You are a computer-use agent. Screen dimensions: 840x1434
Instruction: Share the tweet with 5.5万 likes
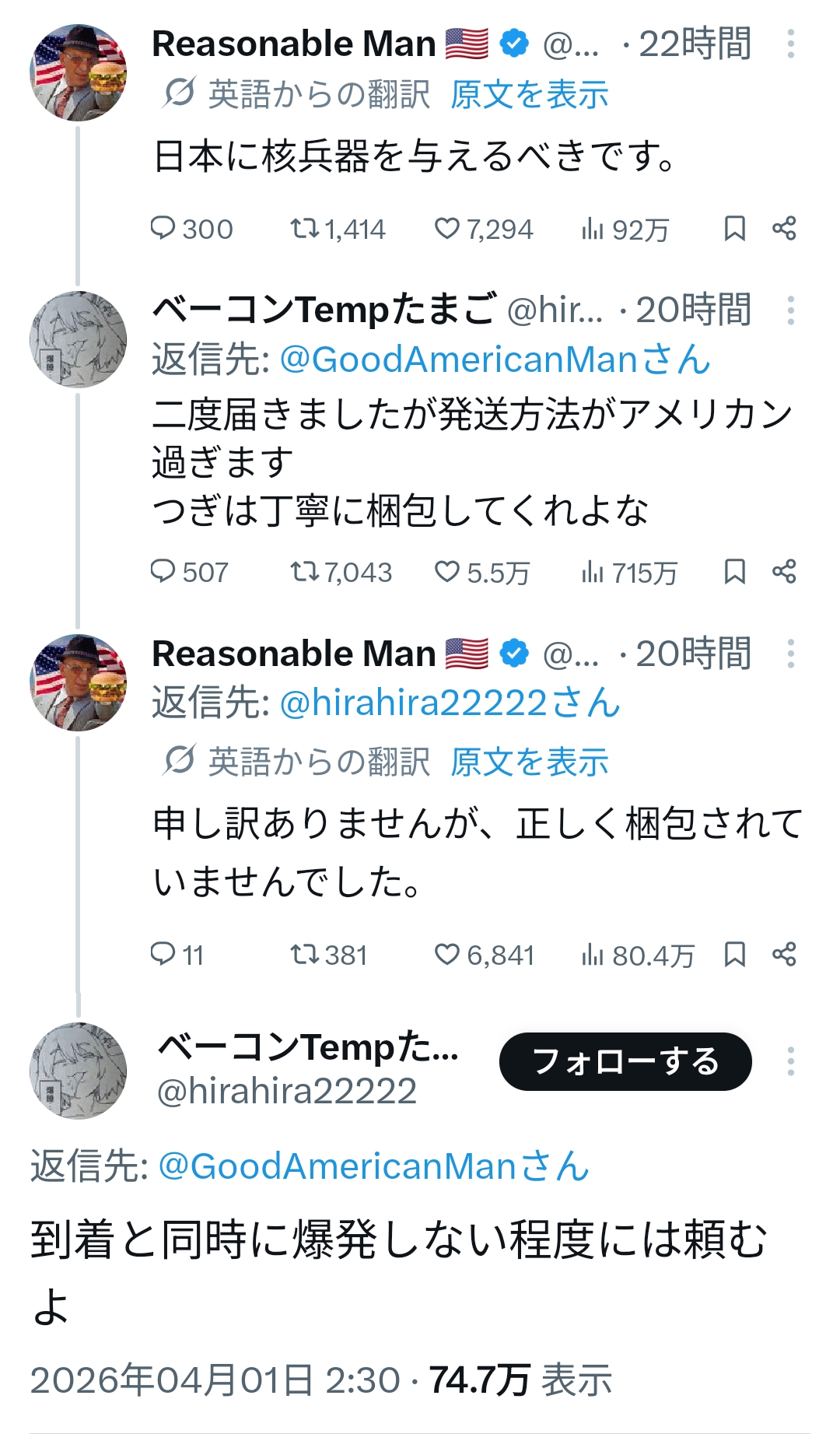784,572
